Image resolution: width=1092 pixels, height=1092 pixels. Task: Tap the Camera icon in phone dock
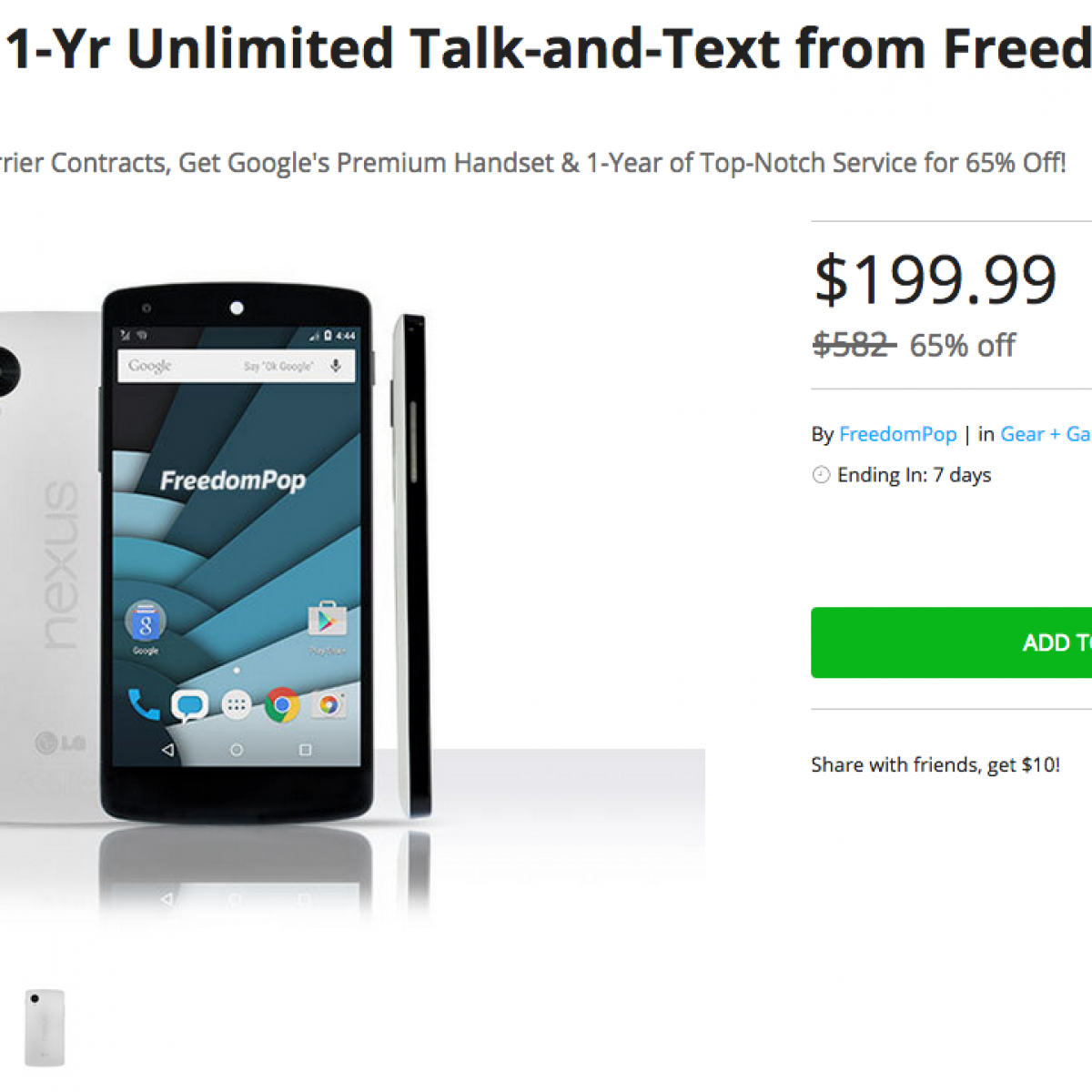pos(329,705)
